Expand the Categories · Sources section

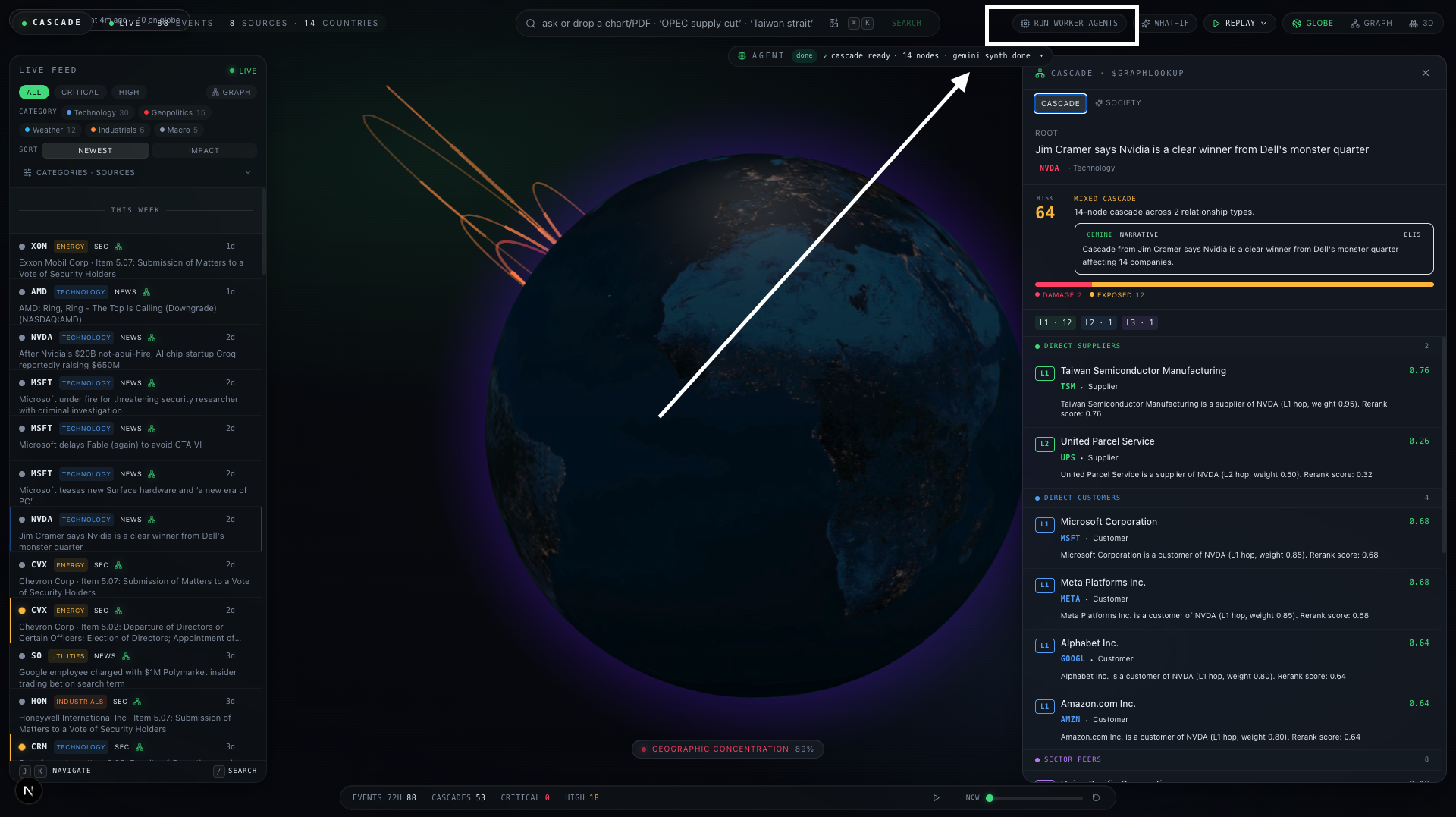tap(136, 173)
